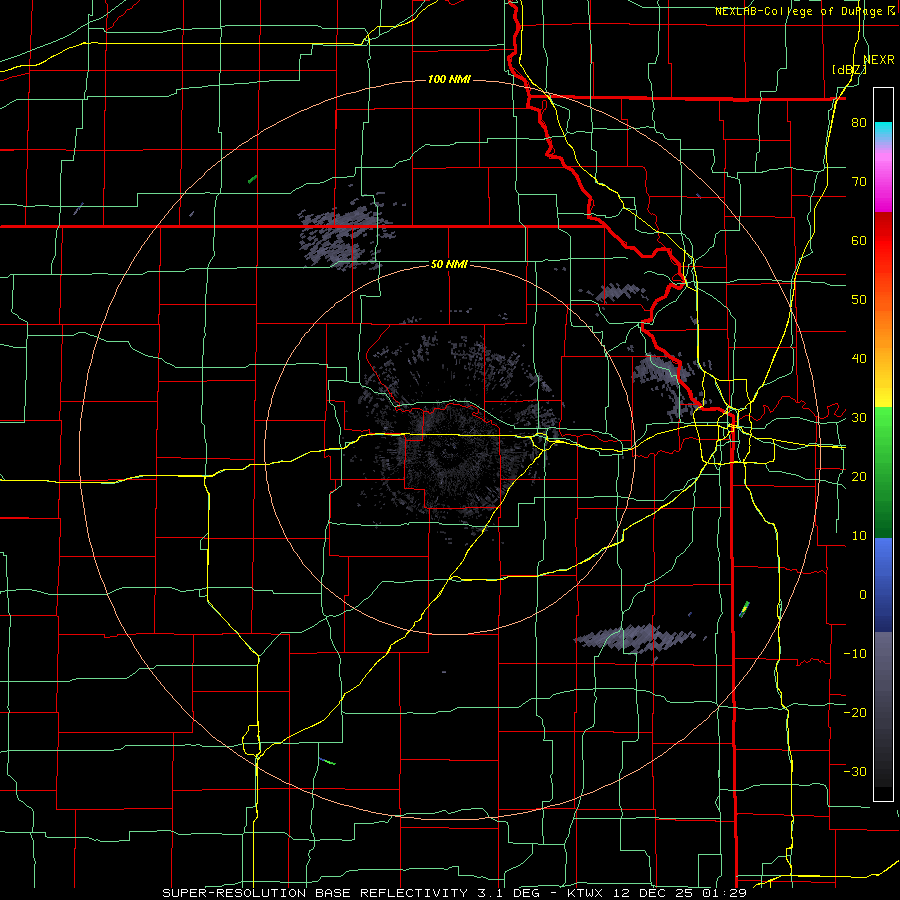The image size is (900, 900).
Task: Click the 50 NMI range ring label
Action: (x=449, y=265)
